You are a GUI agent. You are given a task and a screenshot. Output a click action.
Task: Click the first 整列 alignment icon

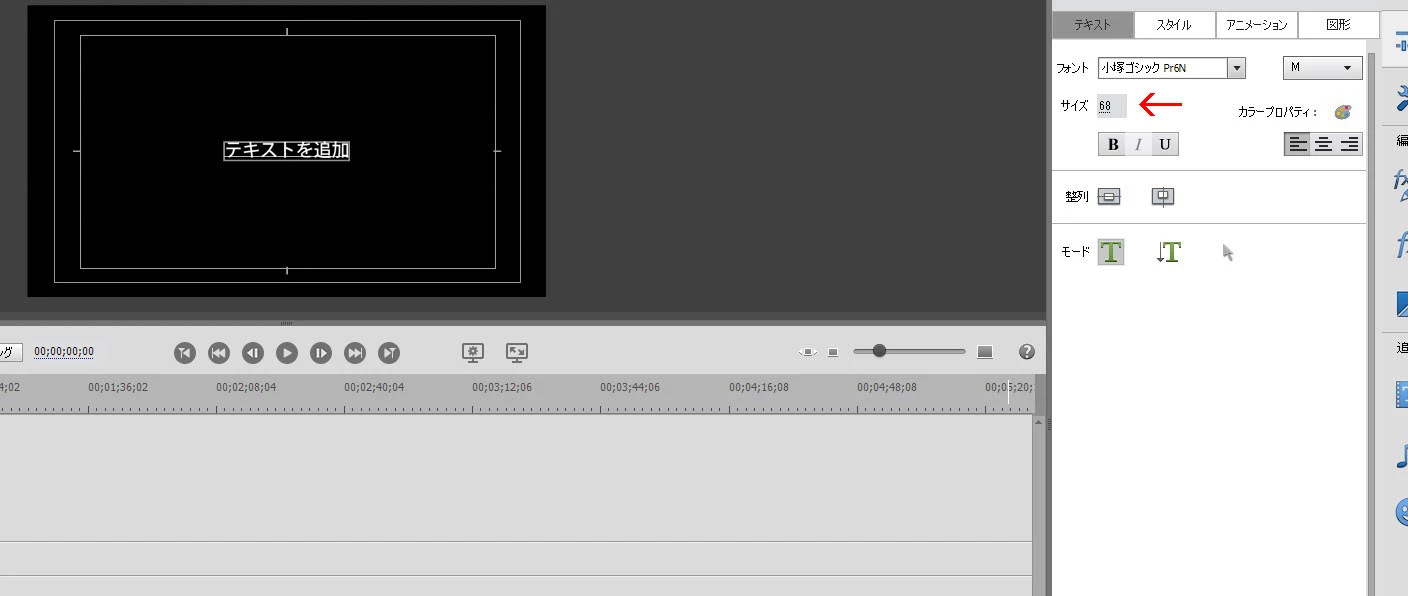(1109, 197)
